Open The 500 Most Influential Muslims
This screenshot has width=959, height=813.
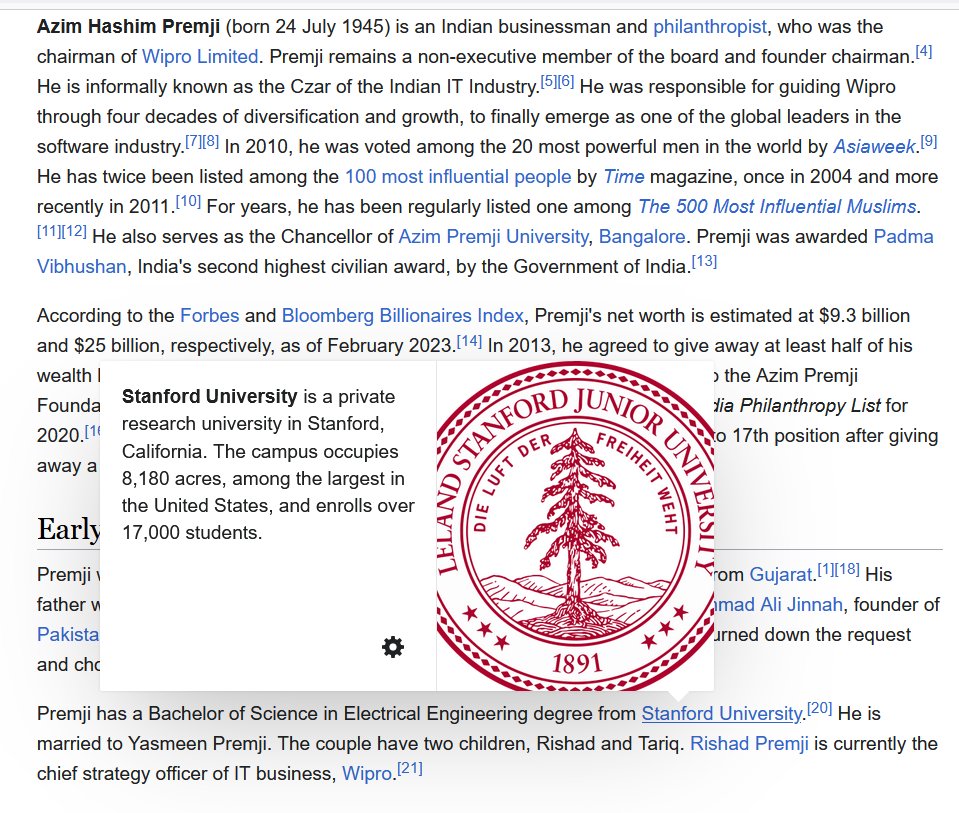pos(777,207)
